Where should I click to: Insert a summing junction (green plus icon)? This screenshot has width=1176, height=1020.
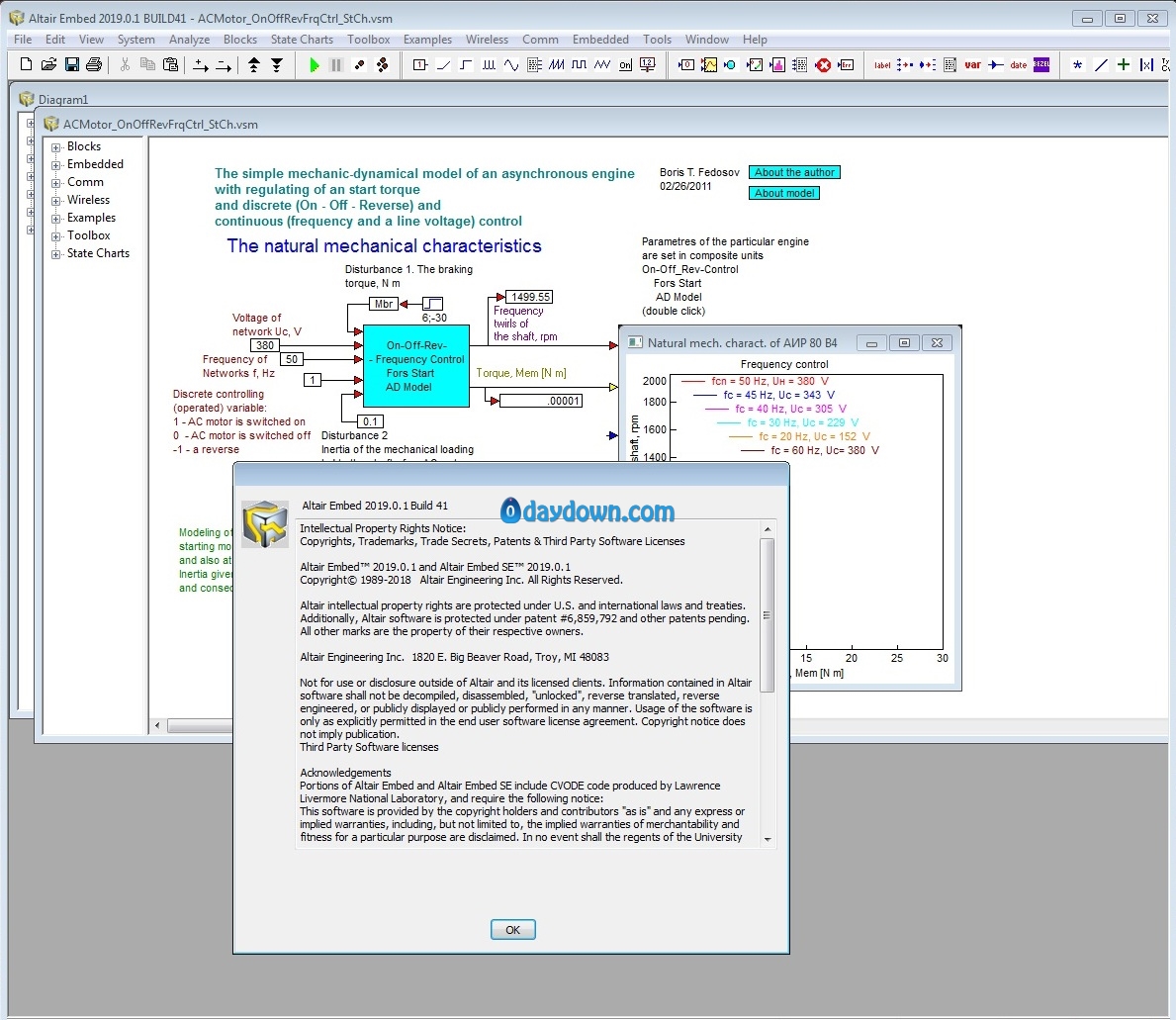(x=1124, y=65)
